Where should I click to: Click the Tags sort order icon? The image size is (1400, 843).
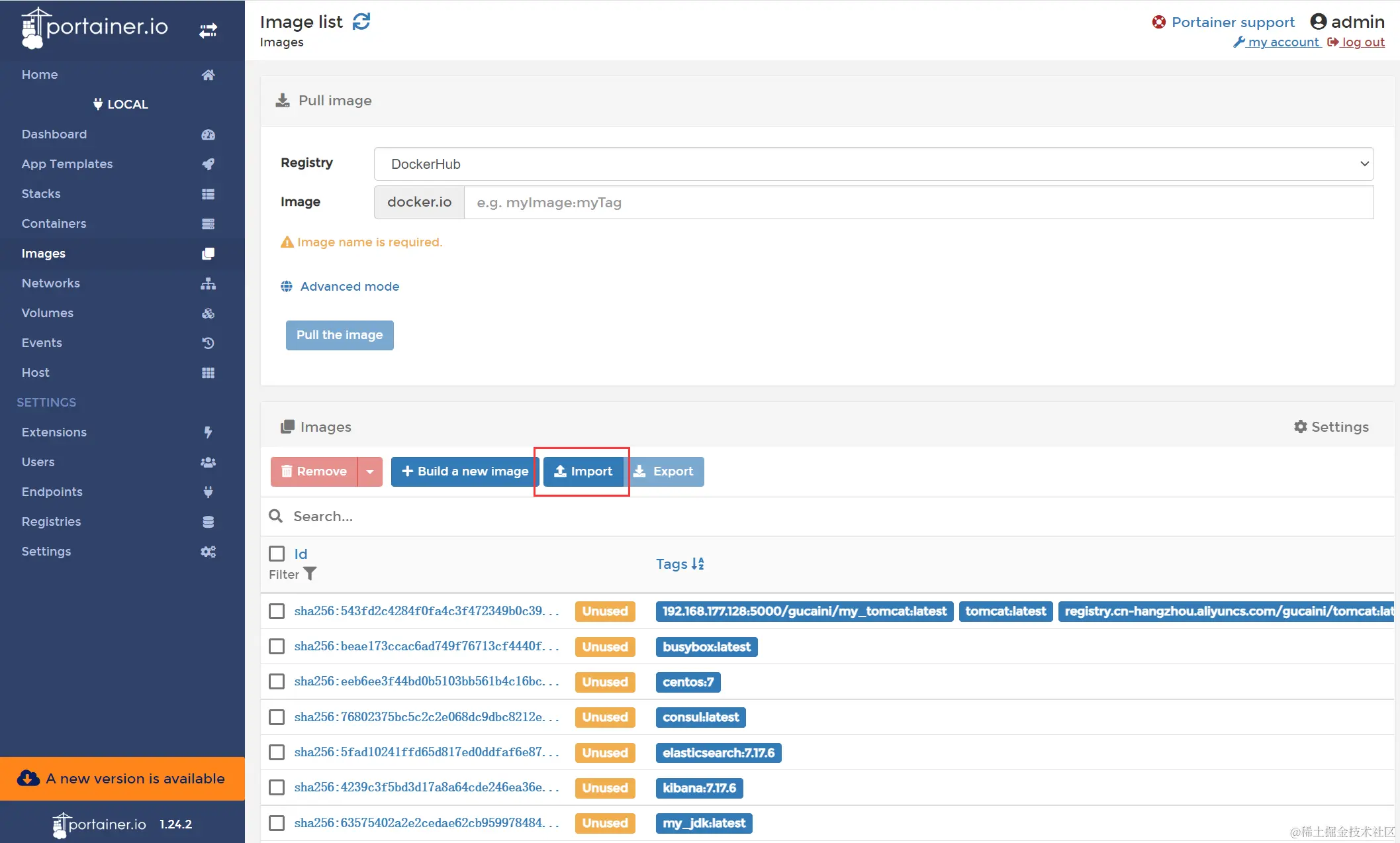698,564
